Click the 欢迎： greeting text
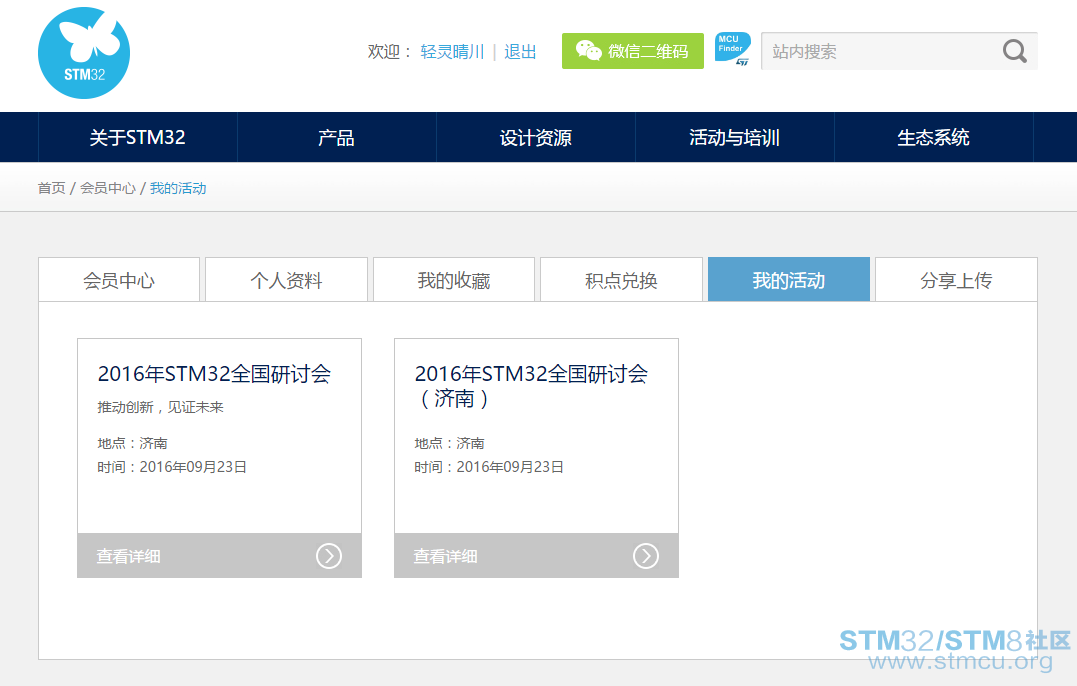This screenshot has height=686, width=1077. click(x=389, y=52)
